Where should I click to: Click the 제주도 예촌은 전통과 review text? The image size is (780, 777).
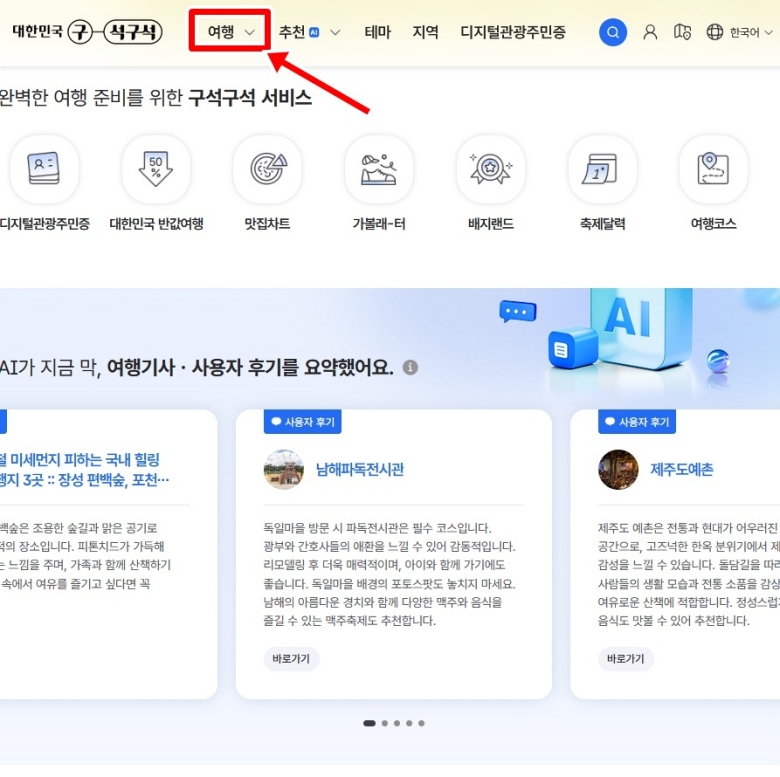(689, 574)
